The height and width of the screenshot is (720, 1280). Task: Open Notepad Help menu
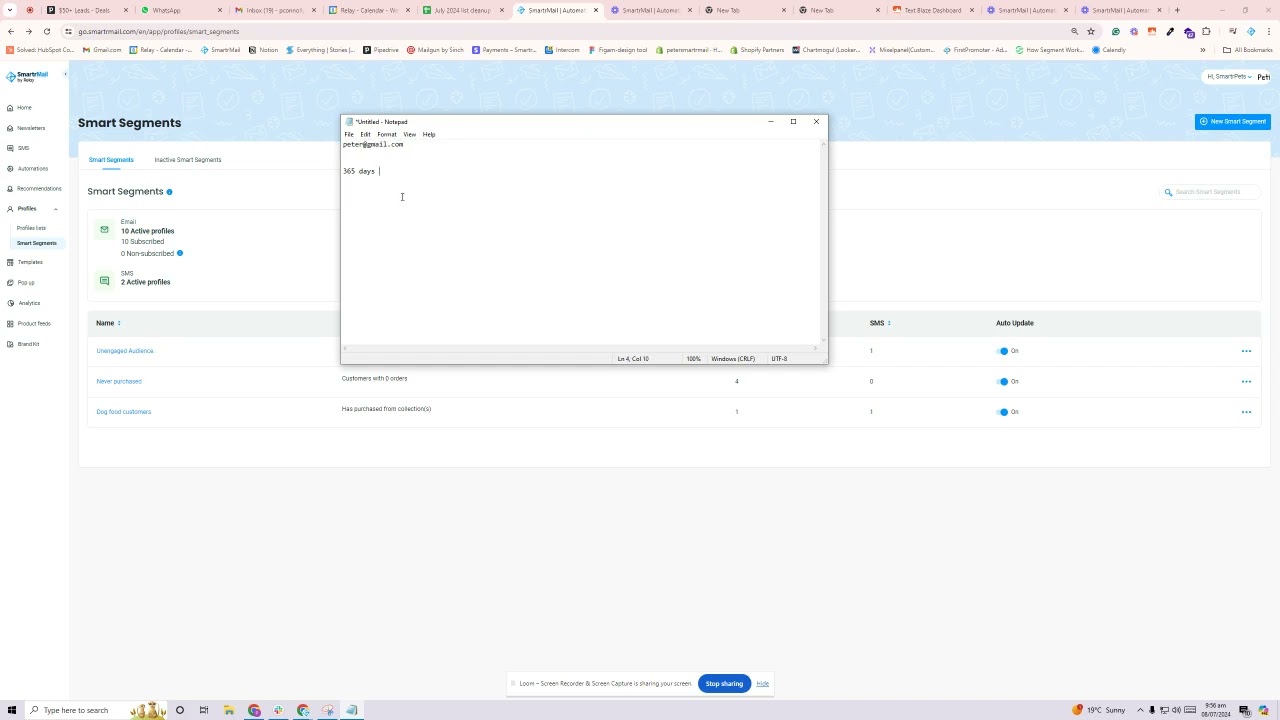point(429,134)
